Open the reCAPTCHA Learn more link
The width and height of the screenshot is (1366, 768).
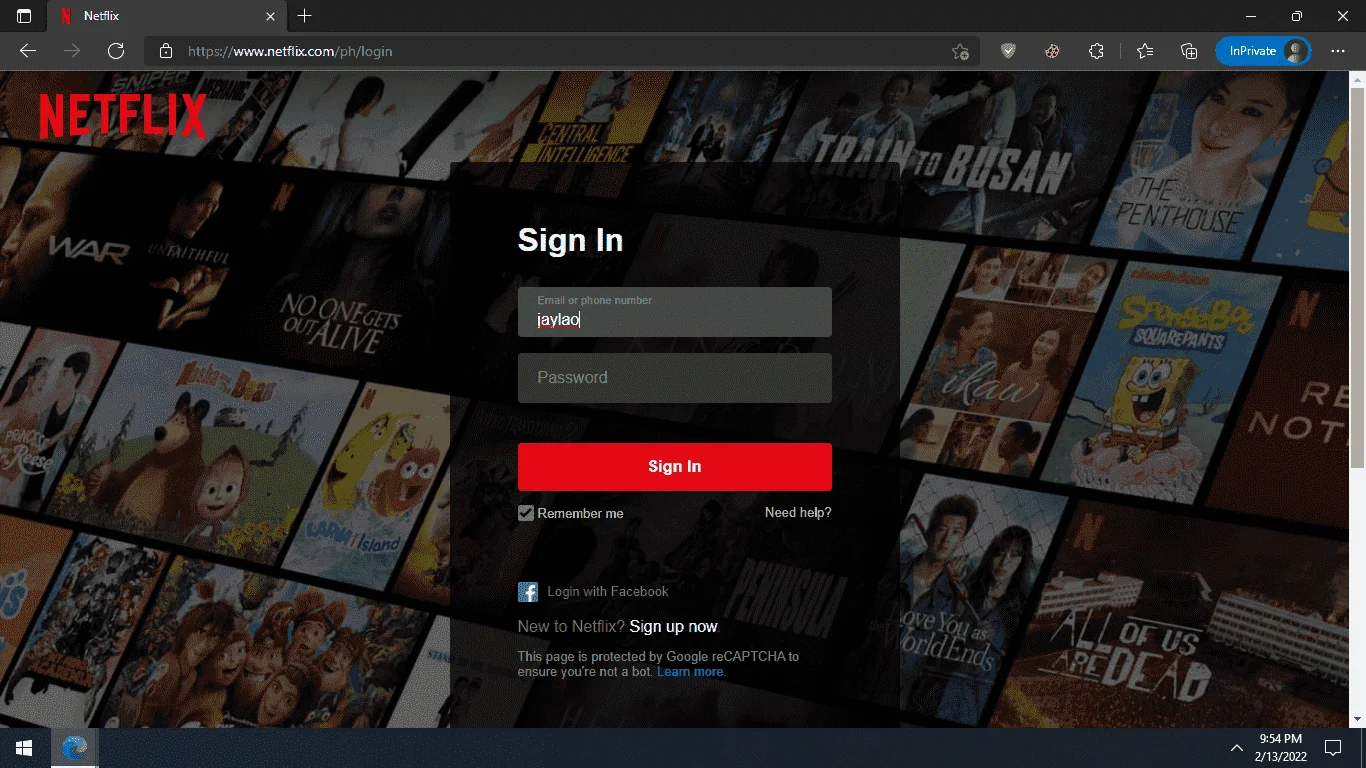690,672
